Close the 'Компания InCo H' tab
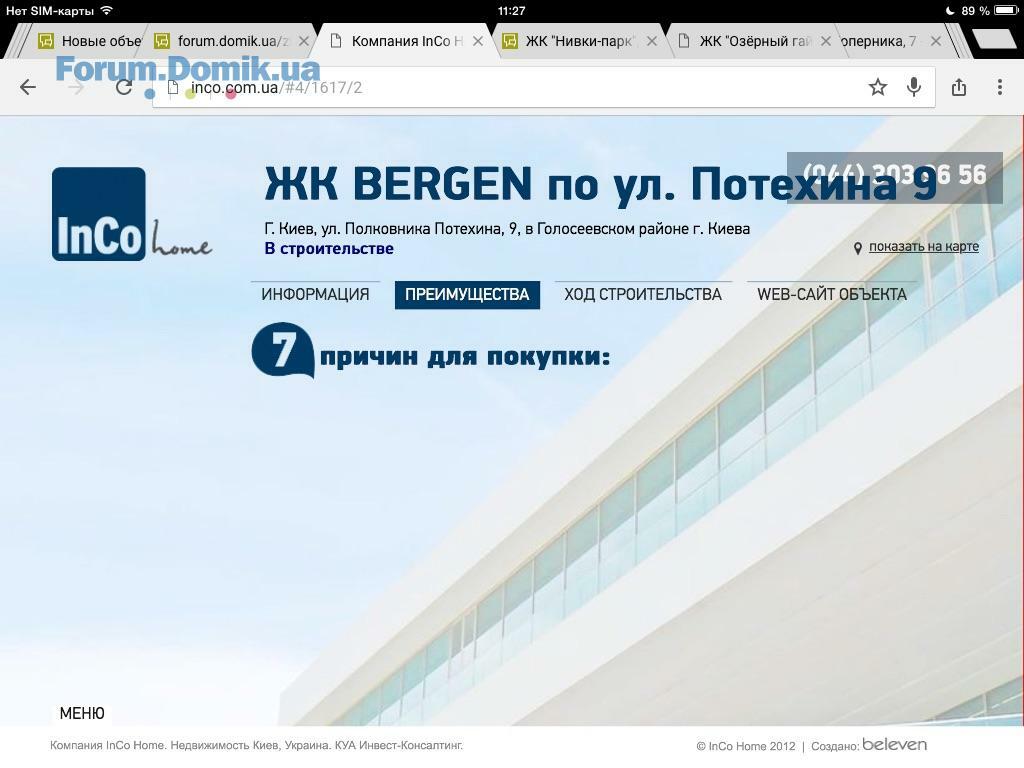The image size is (1024, 768). click(478, 41)
